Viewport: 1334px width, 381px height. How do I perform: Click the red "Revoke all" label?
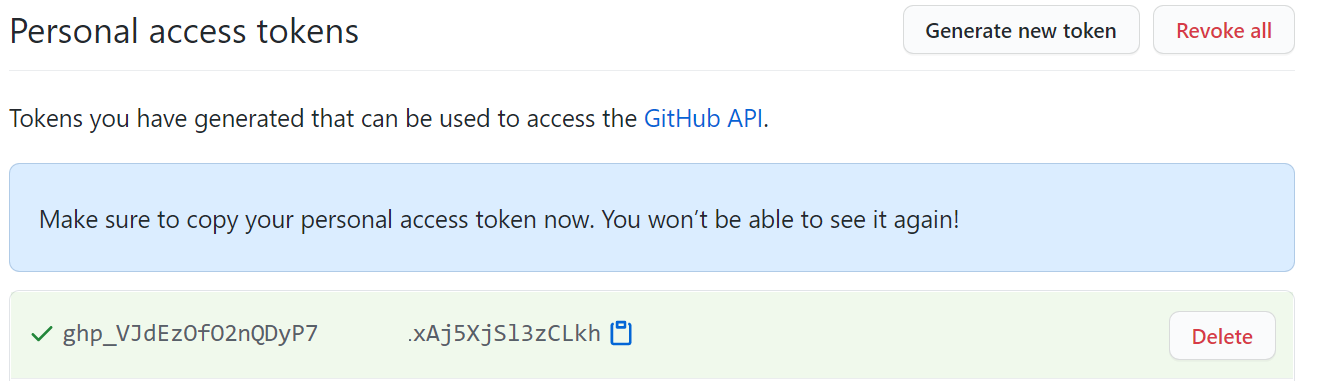pyautogui.click(x=1224, y=31)
